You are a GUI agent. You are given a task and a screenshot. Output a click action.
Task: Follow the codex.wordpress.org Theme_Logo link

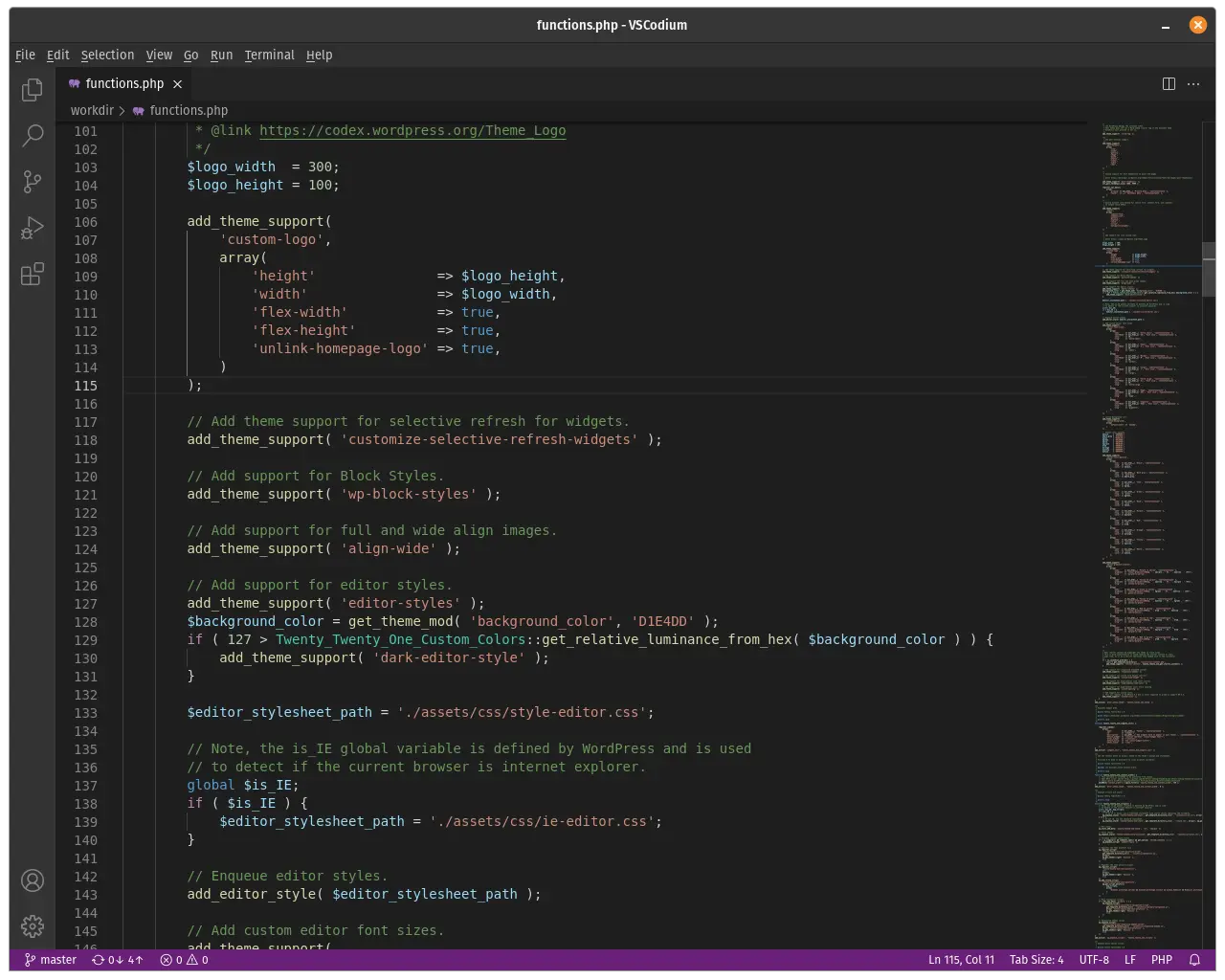(x=412, y=131)
